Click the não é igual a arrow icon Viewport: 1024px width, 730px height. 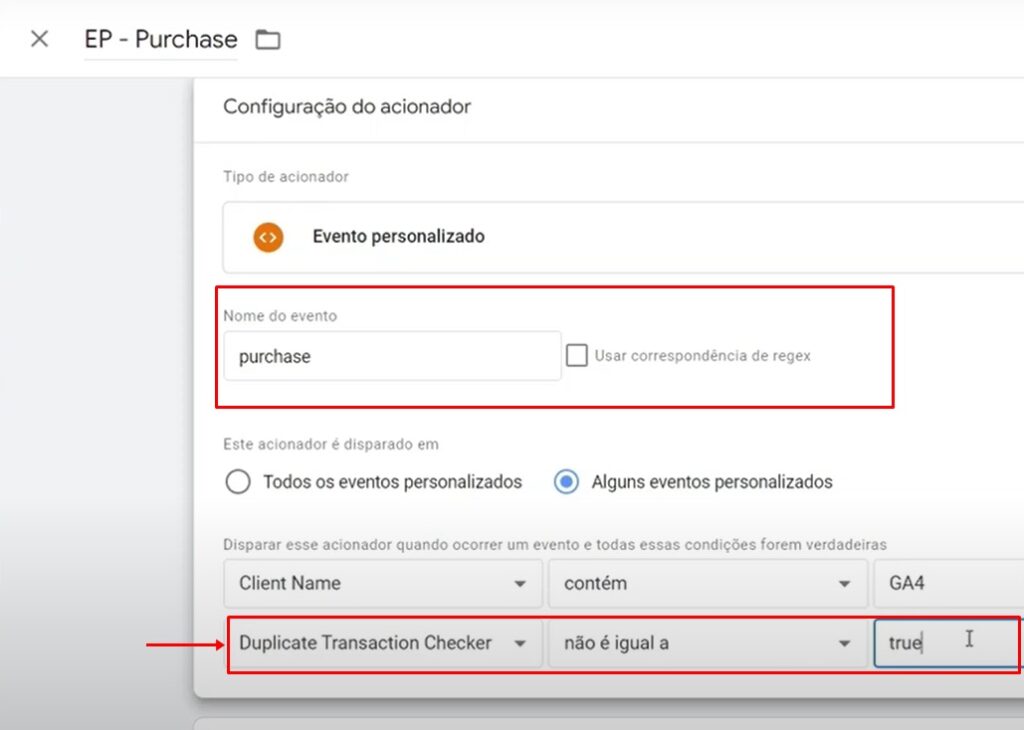coord(844,644)
